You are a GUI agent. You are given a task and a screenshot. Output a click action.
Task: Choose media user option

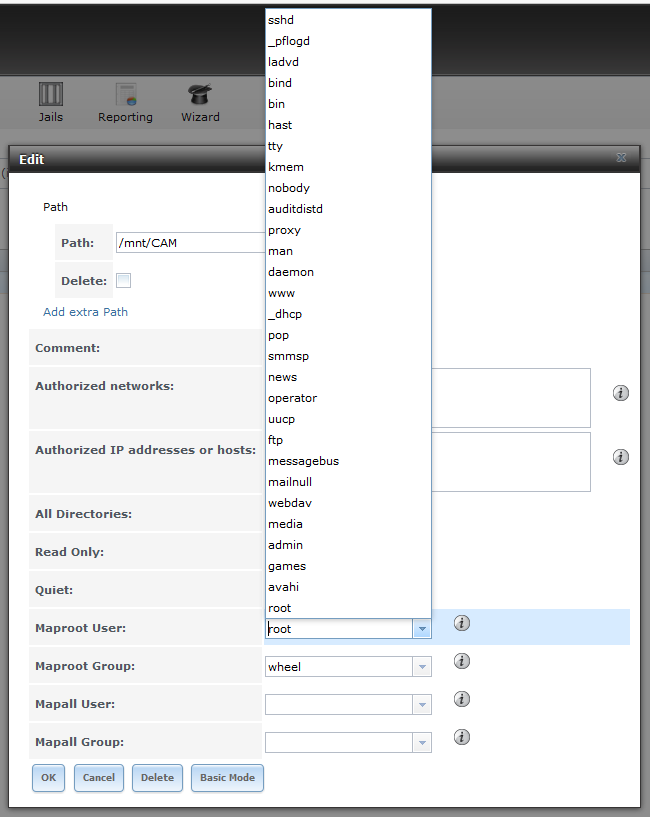(348, 524)
